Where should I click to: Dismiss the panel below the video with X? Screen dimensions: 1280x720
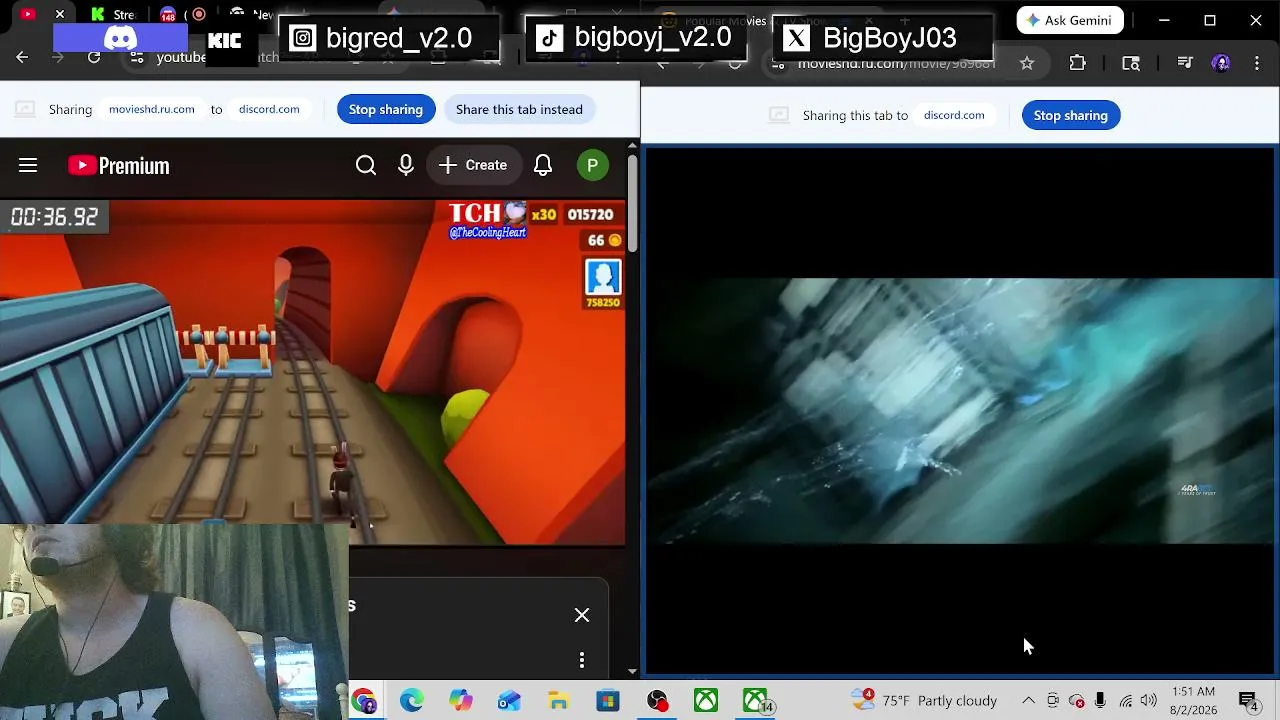(582, 615)
